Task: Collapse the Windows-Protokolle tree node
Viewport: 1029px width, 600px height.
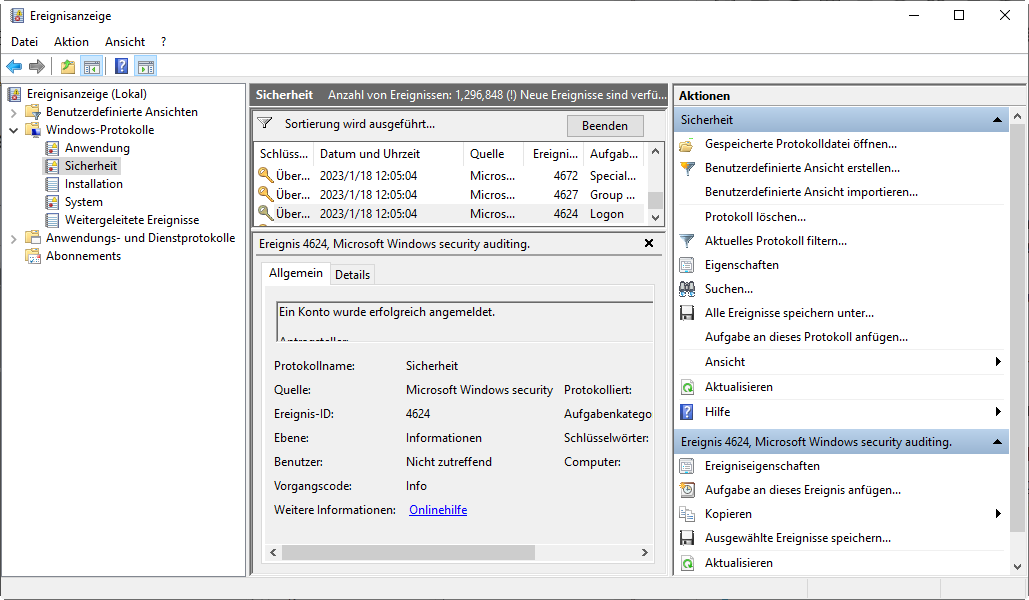Action: coord(14,130)
